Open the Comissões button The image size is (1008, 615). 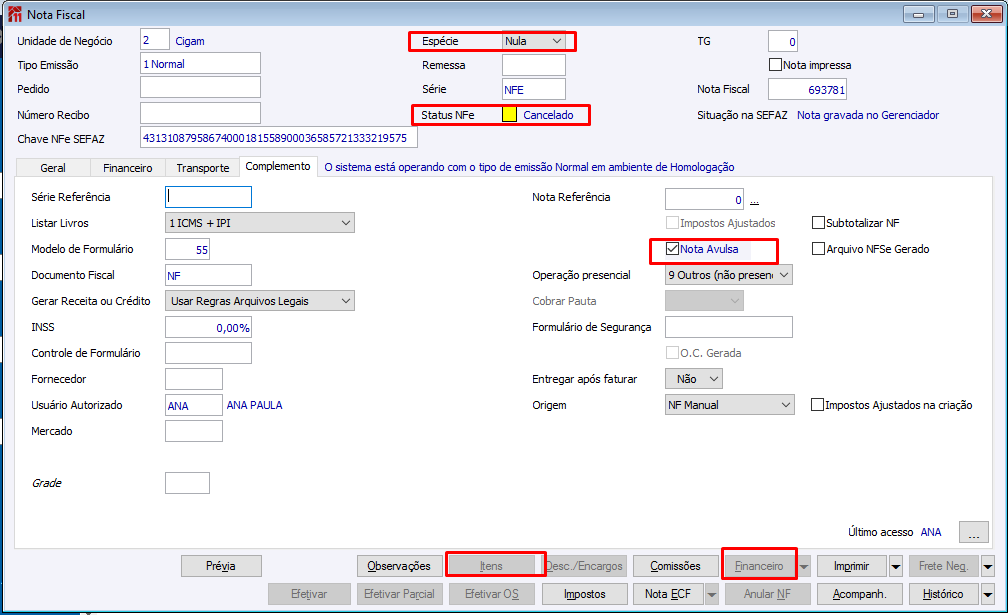point(676,566)
